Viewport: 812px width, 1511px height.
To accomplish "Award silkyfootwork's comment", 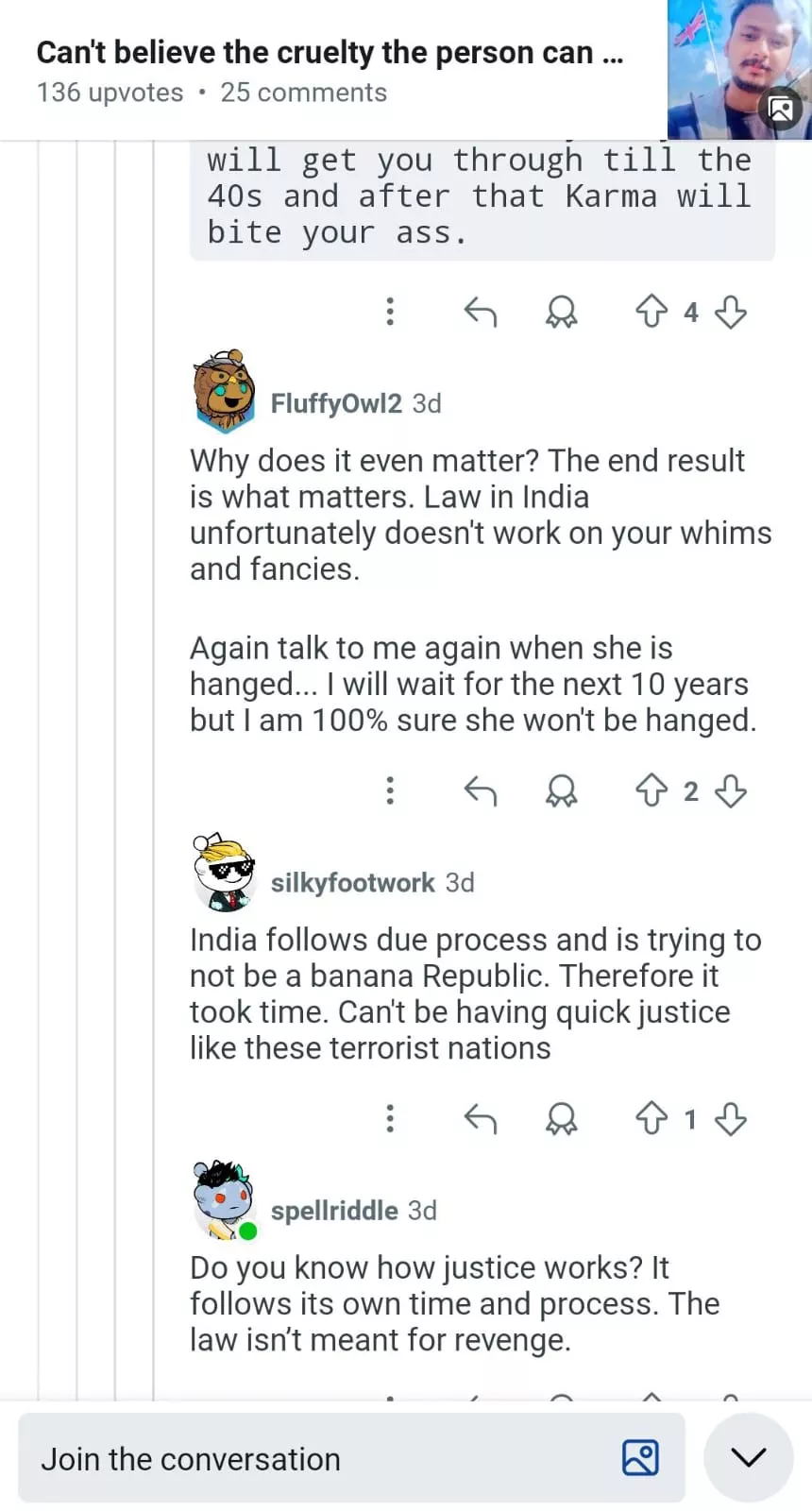I will (562, 1118).
